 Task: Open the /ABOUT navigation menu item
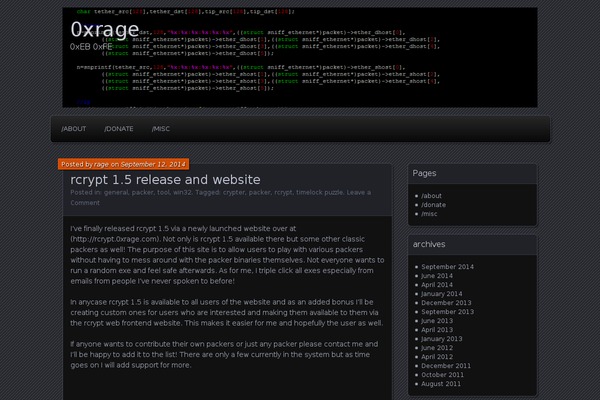pyautogui.click(x=73, y=129)
